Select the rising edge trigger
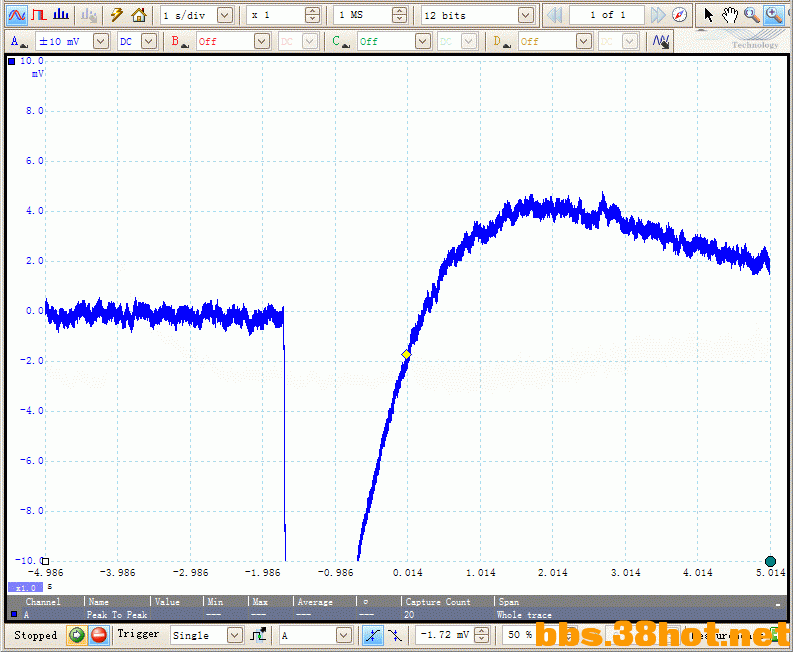 372,635
